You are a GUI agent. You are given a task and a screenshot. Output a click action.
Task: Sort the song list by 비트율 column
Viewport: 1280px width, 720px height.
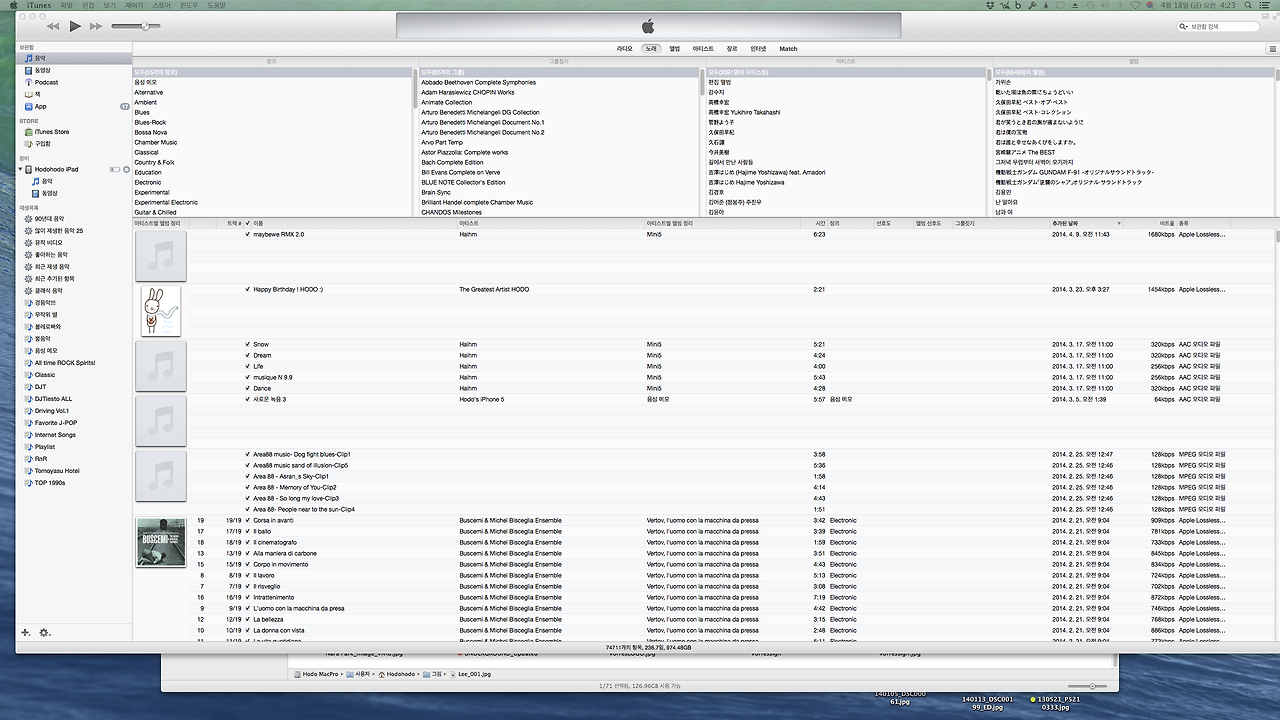pyautogui.click(x=1152, y=223)
